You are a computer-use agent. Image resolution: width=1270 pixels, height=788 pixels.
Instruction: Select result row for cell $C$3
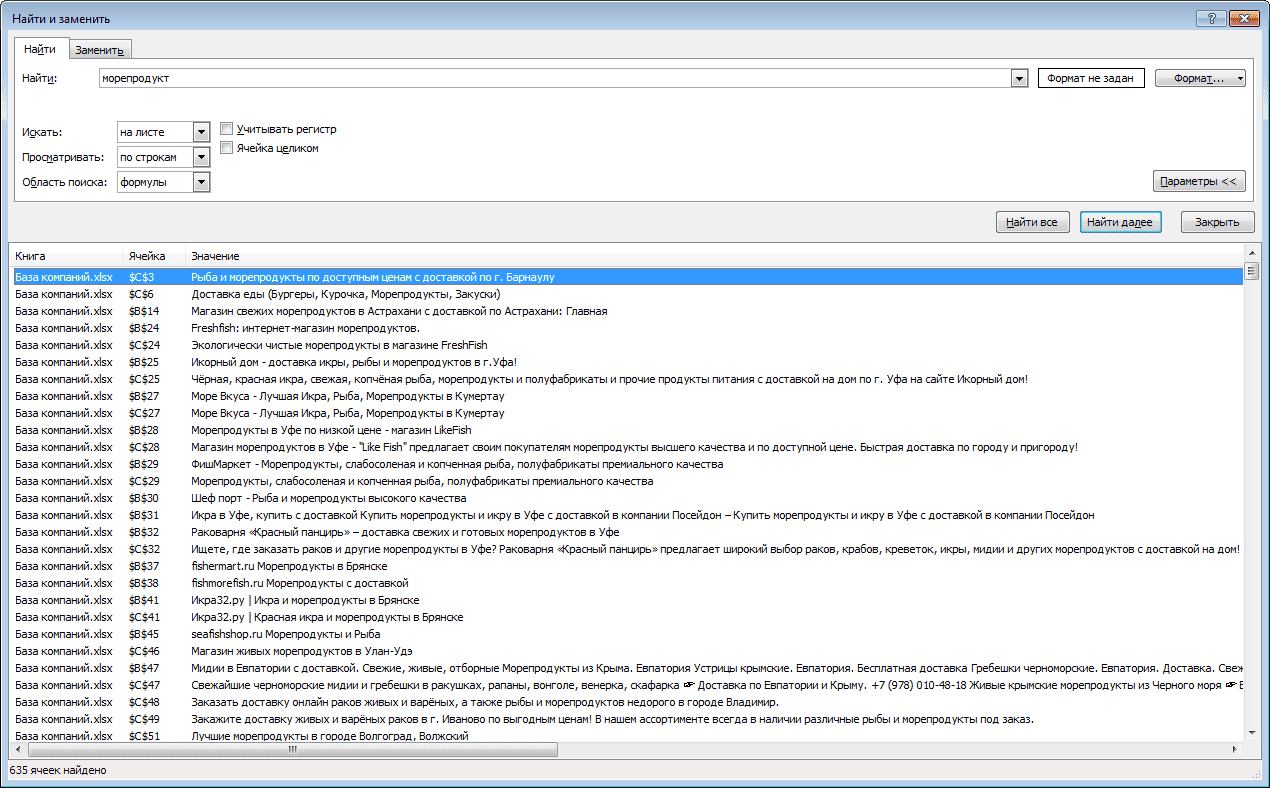(627, 277)
